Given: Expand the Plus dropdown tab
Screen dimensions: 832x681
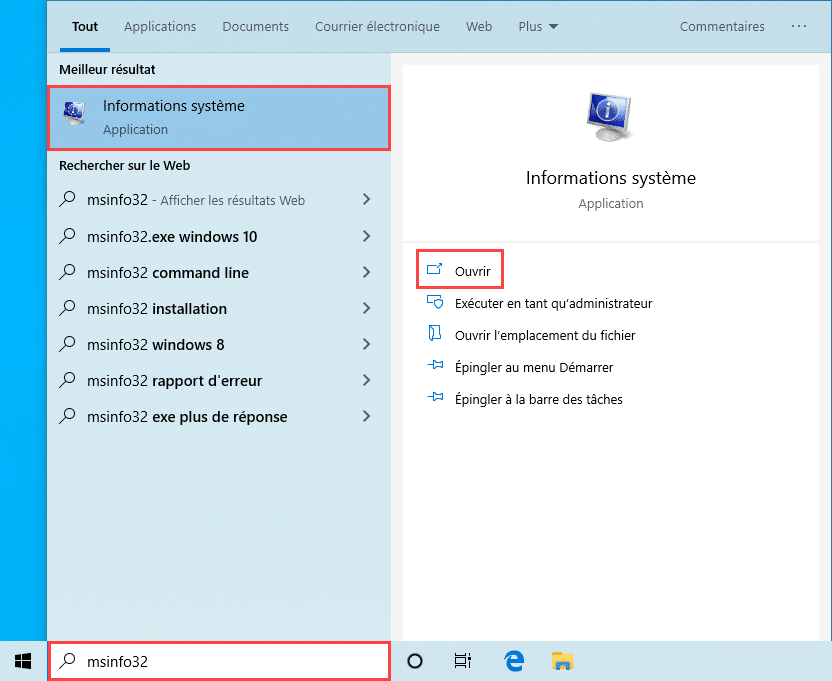Looking at the screenshot, I should click(538, 27).
